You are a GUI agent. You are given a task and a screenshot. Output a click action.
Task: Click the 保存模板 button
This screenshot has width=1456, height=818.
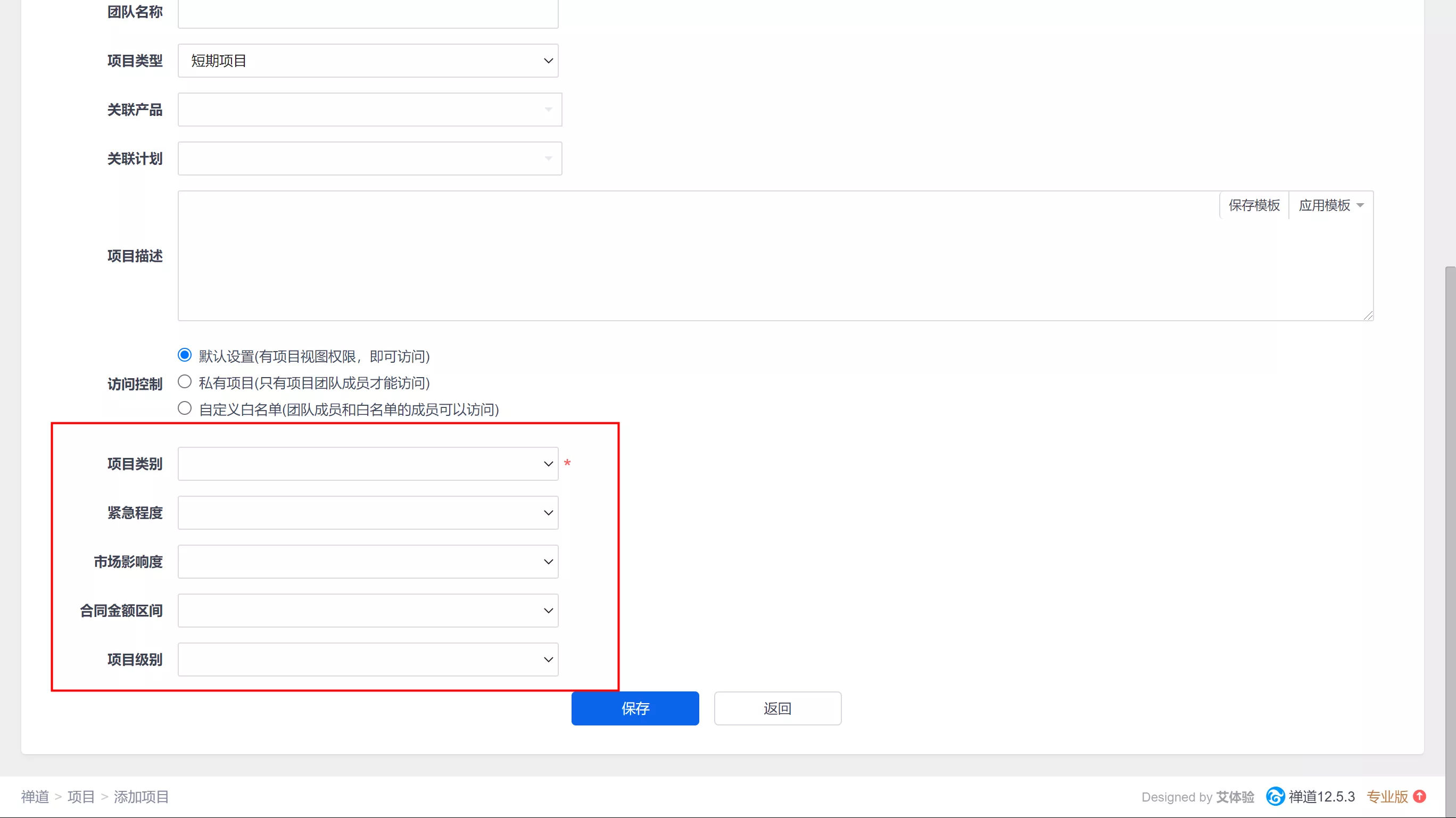[x=1254, y=205]
